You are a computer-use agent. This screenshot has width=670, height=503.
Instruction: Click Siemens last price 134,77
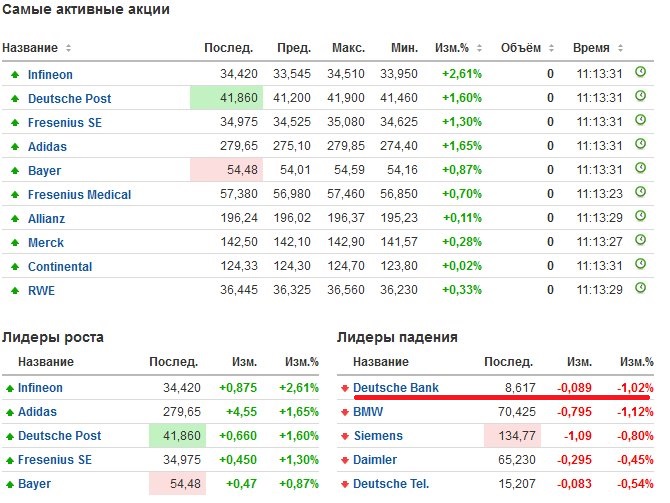[x=517, y=435]
